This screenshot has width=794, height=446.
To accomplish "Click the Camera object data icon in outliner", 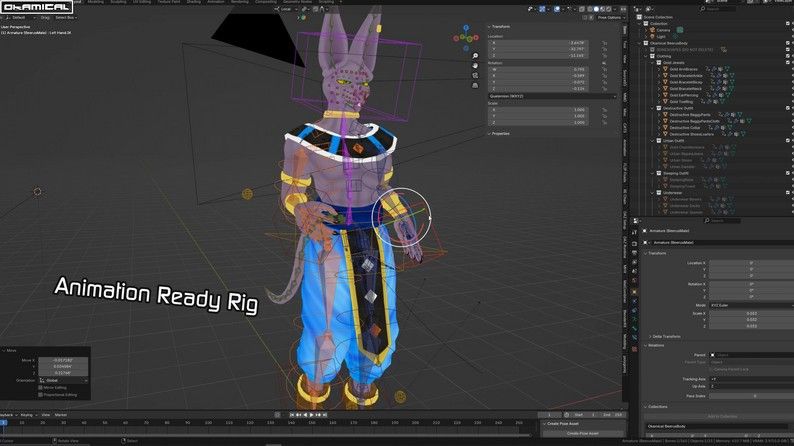I will pos(680,30).
